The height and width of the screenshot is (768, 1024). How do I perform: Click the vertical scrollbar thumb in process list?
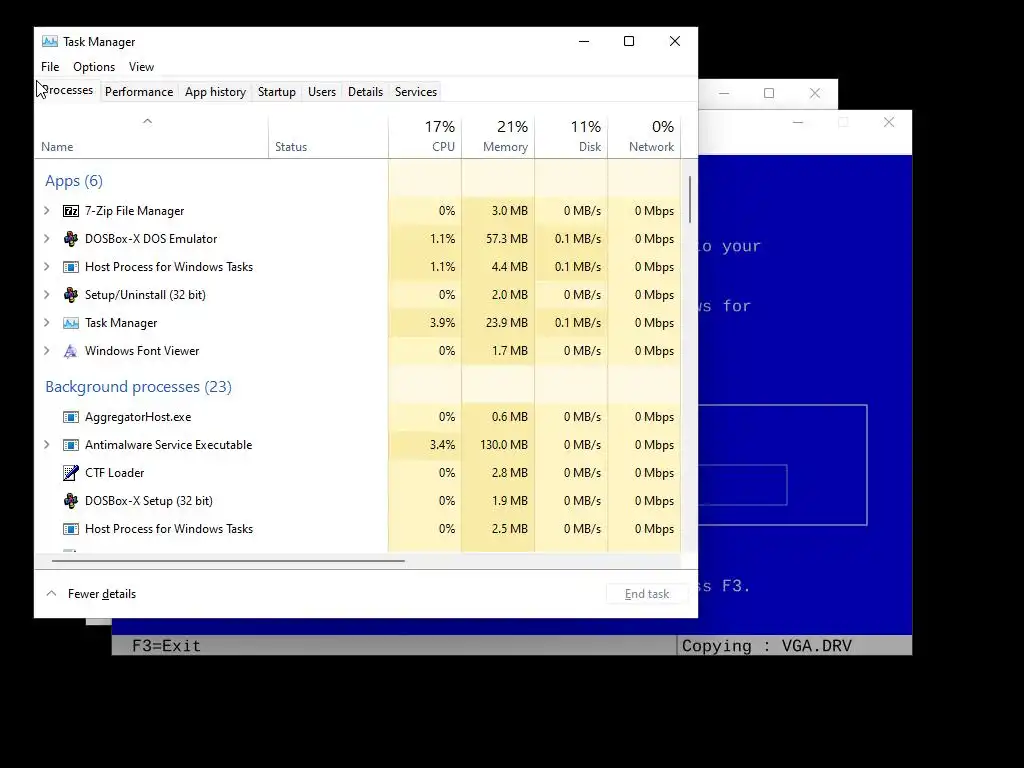tap(690, 199)
